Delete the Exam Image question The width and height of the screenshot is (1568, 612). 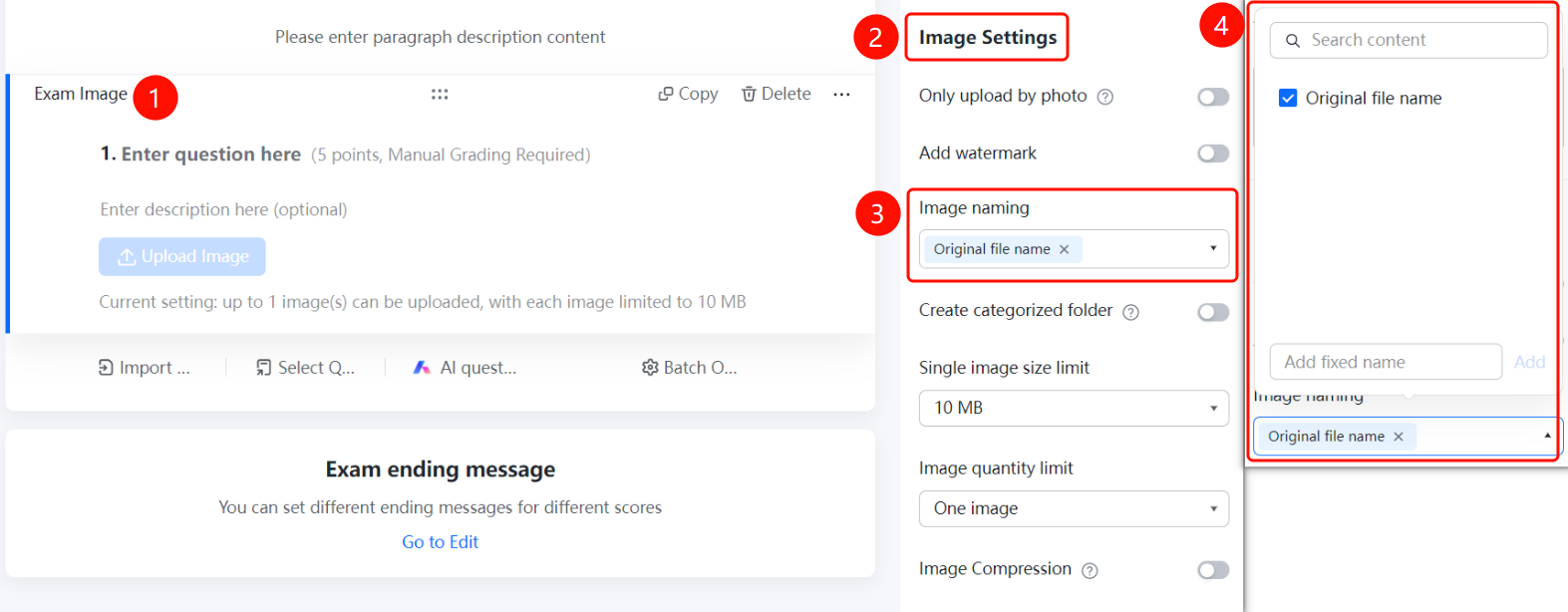tap(776, 94)
